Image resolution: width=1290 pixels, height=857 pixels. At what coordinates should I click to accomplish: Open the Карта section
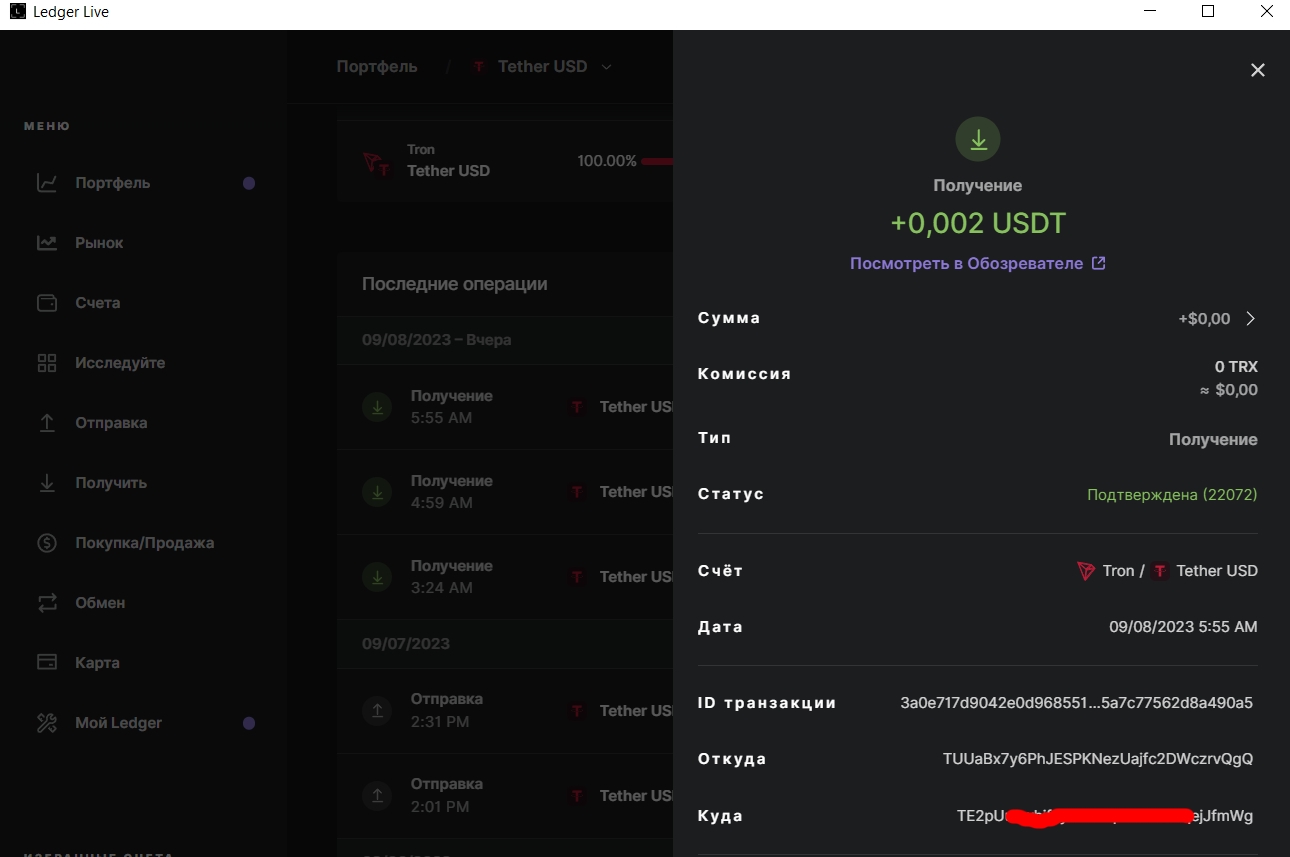[97, 663]
